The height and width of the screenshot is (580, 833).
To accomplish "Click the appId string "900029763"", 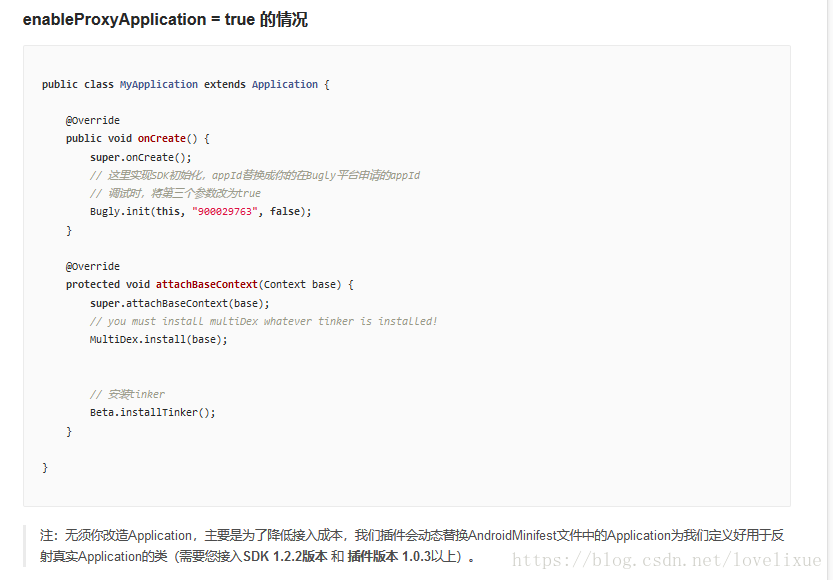I will coord(225,211).
